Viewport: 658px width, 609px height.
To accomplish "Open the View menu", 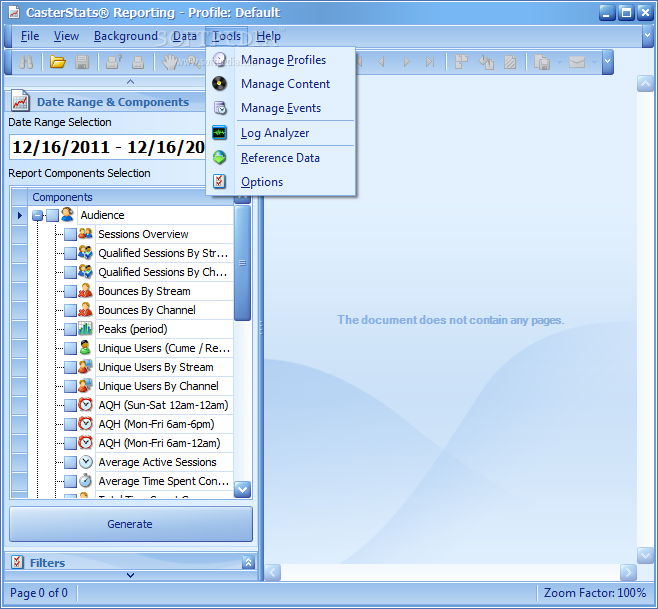I will 66,36.
